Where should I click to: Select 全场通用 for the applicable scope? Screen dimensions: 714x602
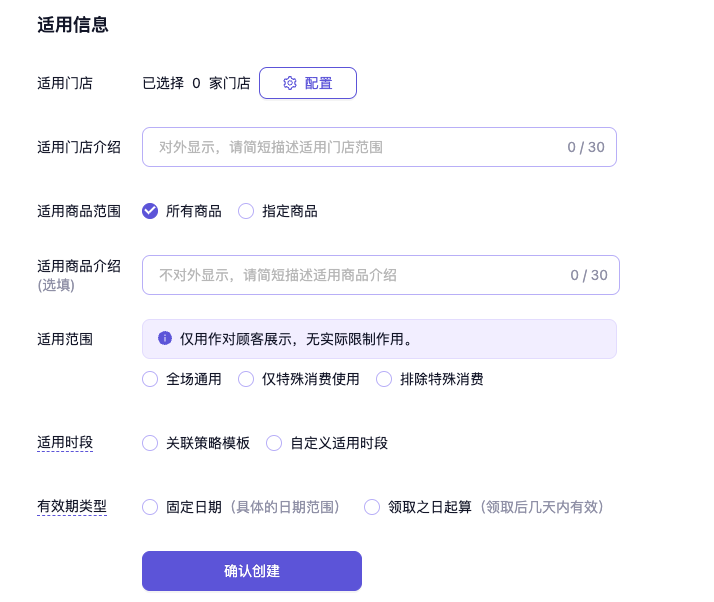150,379
